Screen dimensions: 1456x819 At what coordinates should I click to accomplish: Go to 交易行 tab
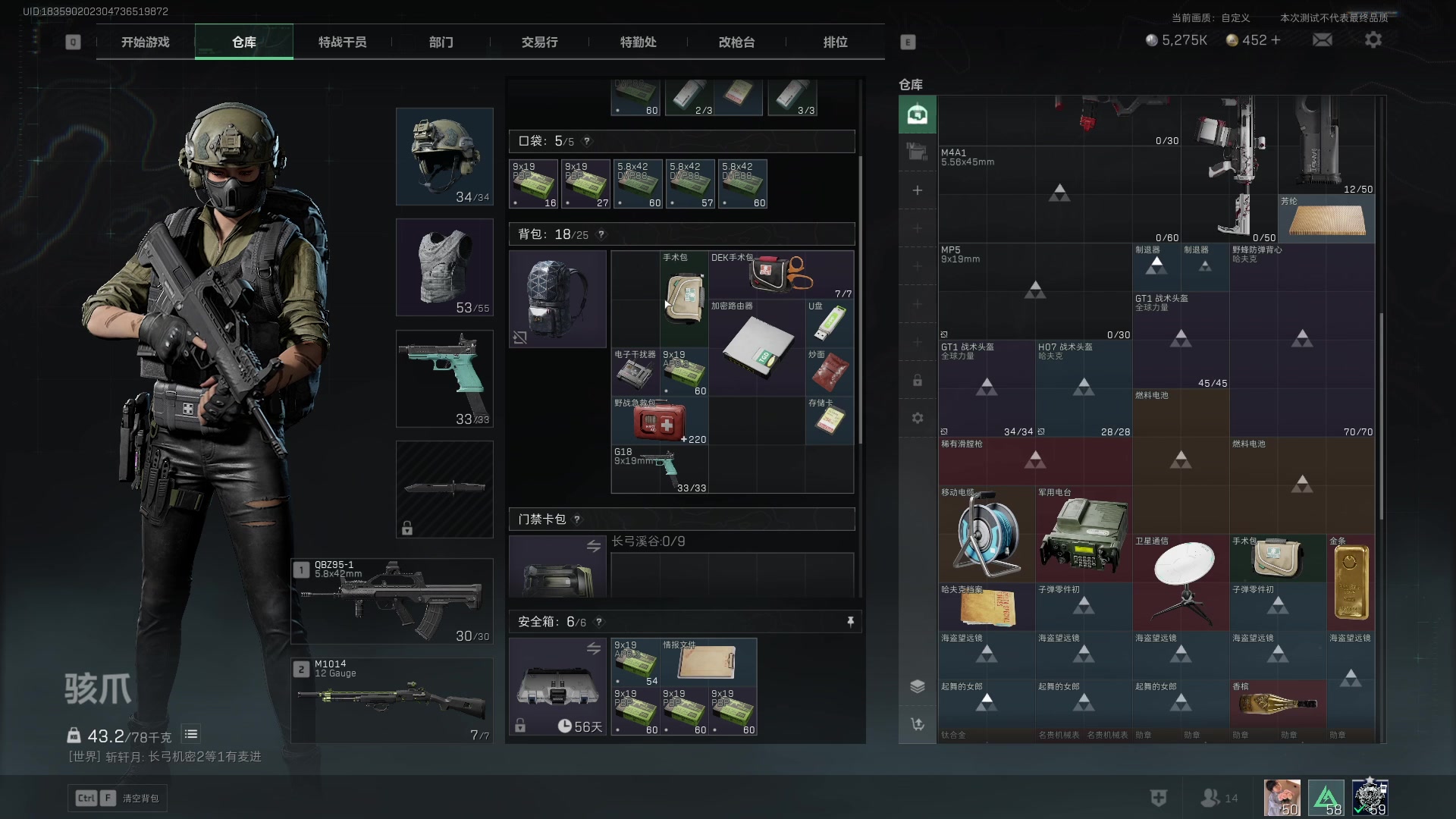(539, 42)
